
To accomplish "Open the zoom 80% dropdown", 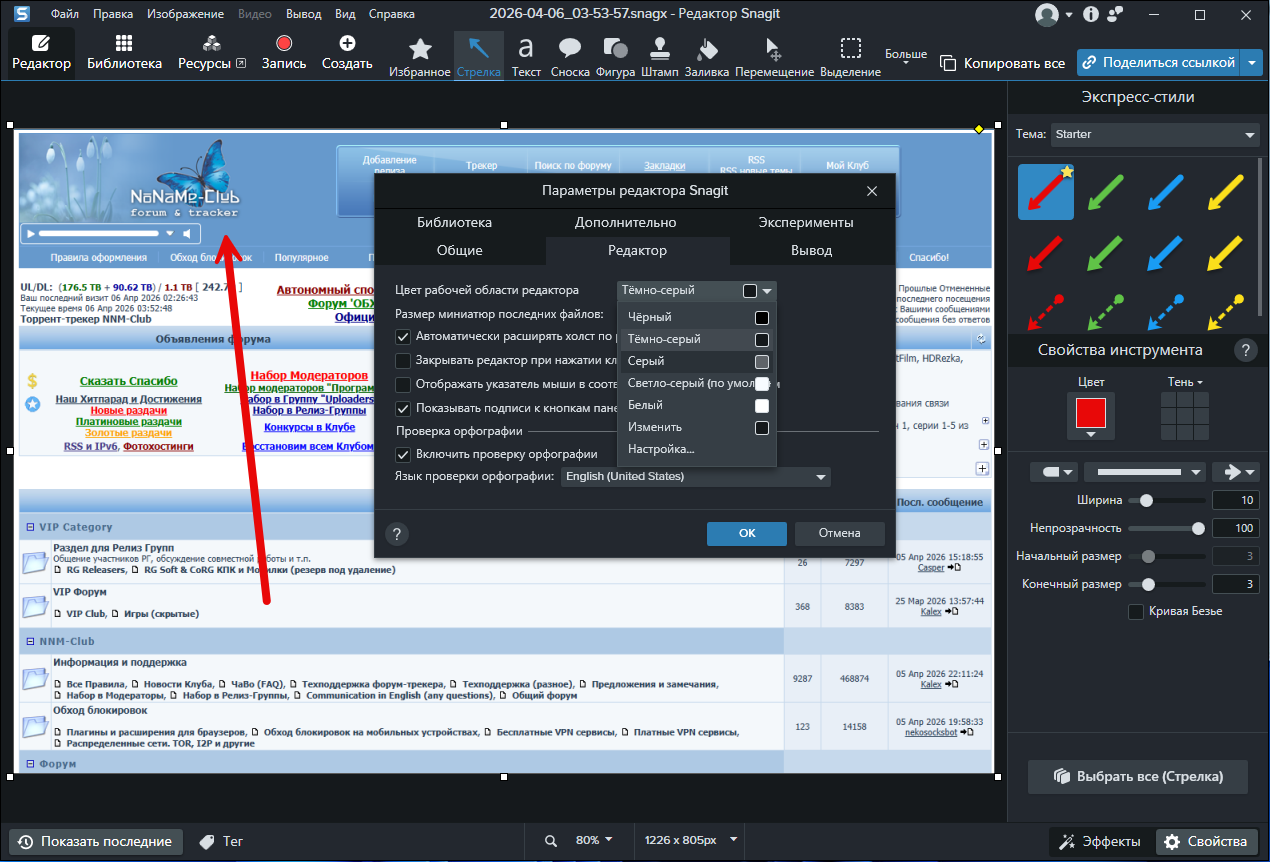I will pyautogui.click(x=594, y=840).
